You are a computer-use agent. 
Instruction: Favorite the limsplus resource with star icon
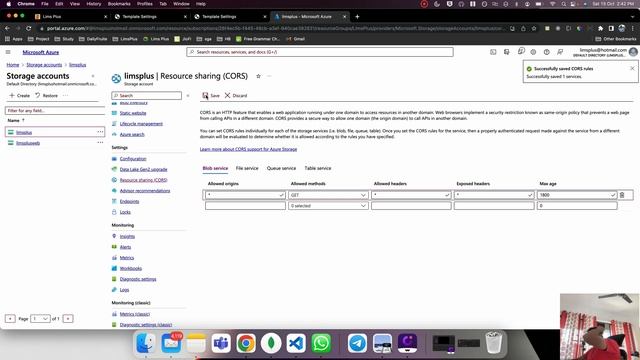pos(258,76)
